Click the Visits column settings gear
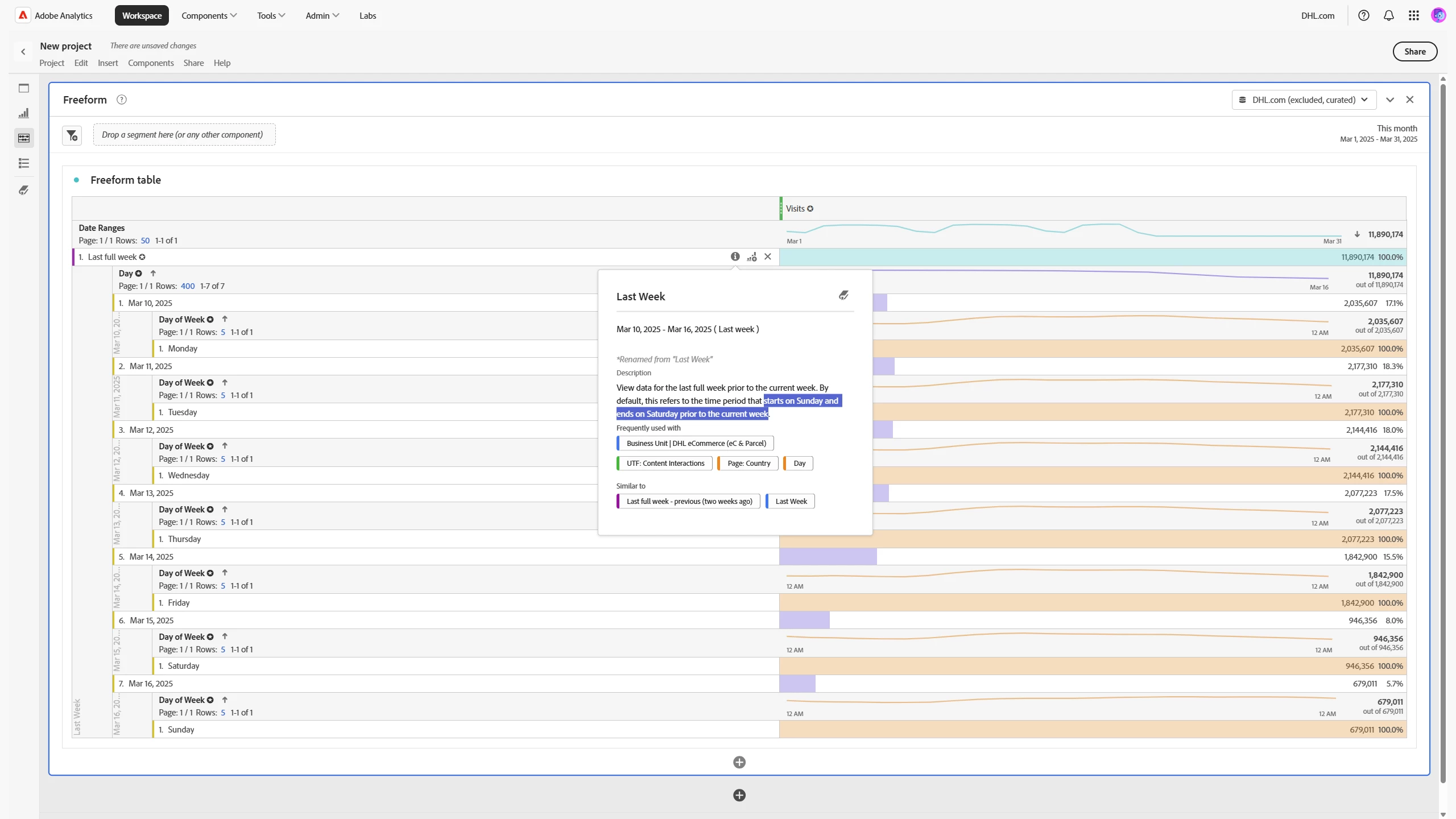Image resolution: width=1456 pixels, height=819 pixels. coord(810,209)
